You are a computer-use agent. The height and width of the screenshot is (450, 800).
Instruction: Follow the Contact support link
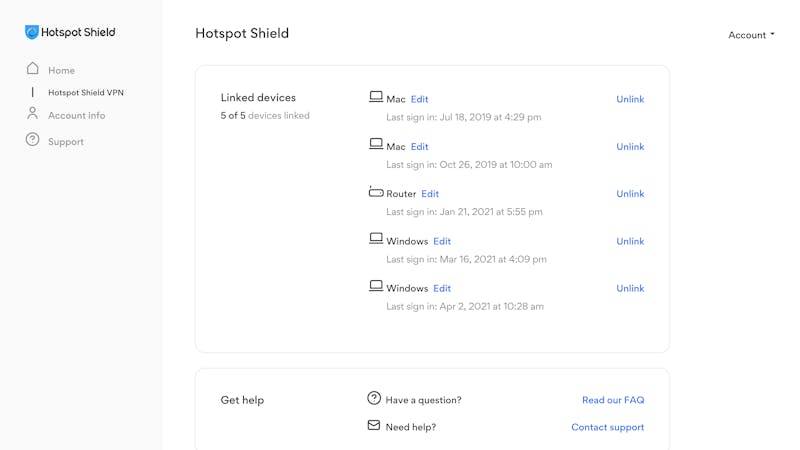[x=607, y=427]
